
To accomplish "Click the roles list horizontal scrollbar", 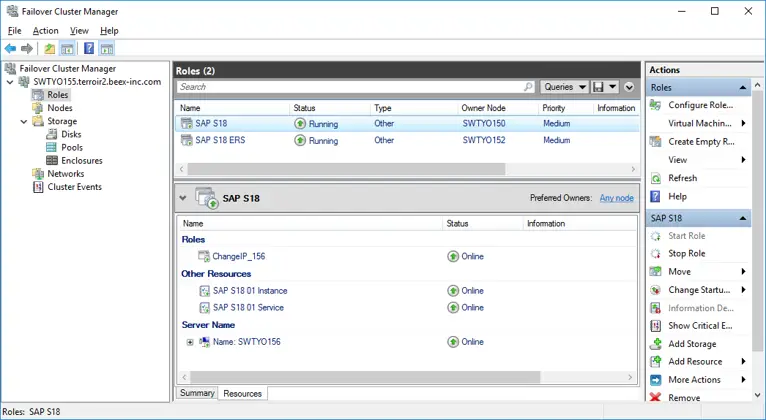I will click(x=346, y=169).
